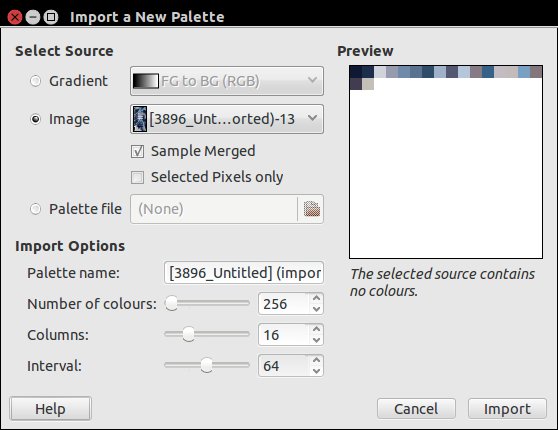Decrease Interval with the down arrow
The height and width of the screenshot is (430, 558).
point(316,371)
